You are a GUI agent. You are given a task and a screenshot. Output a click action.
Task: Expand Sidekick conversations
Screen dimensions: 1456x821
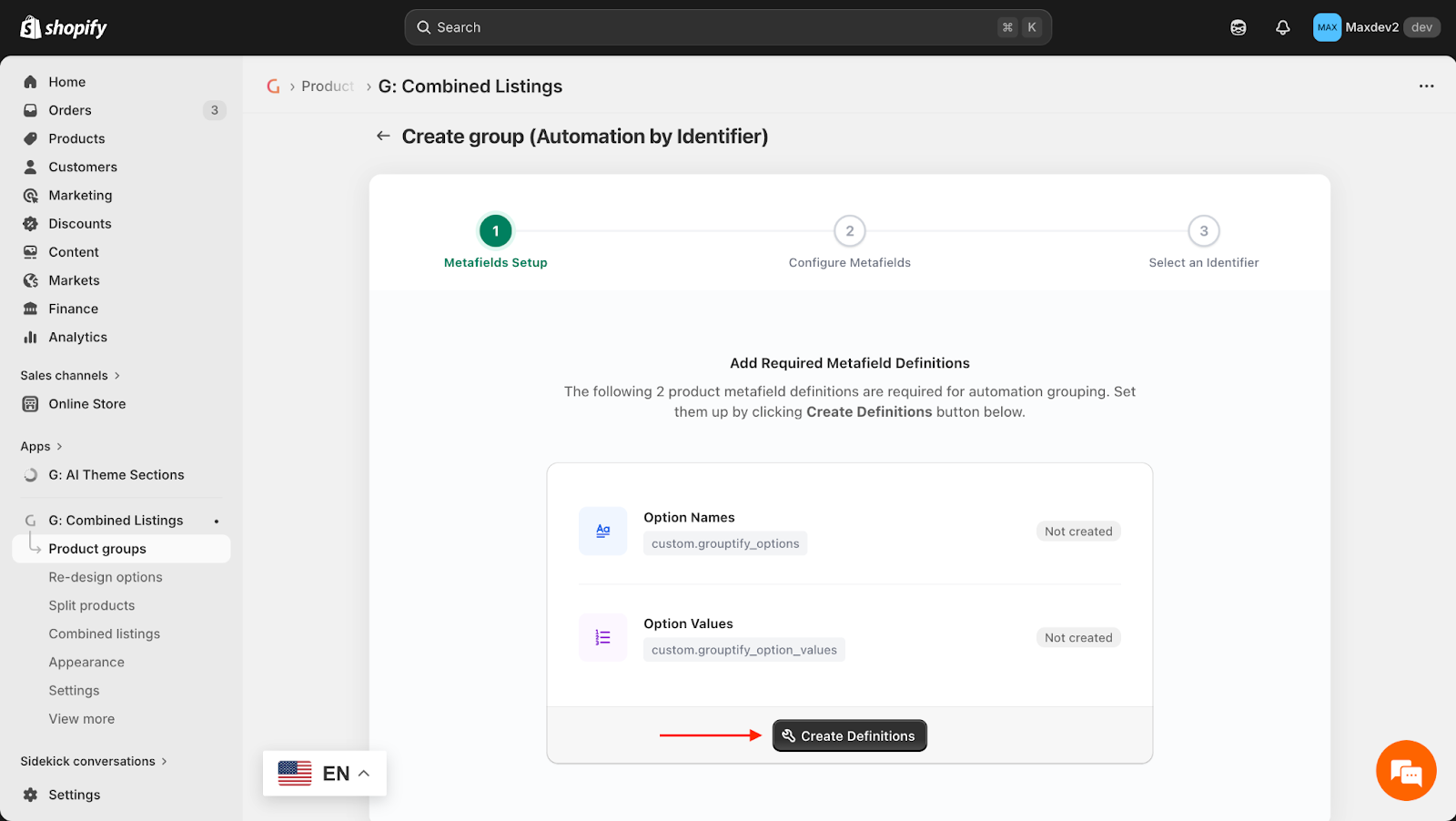[94, 761]
